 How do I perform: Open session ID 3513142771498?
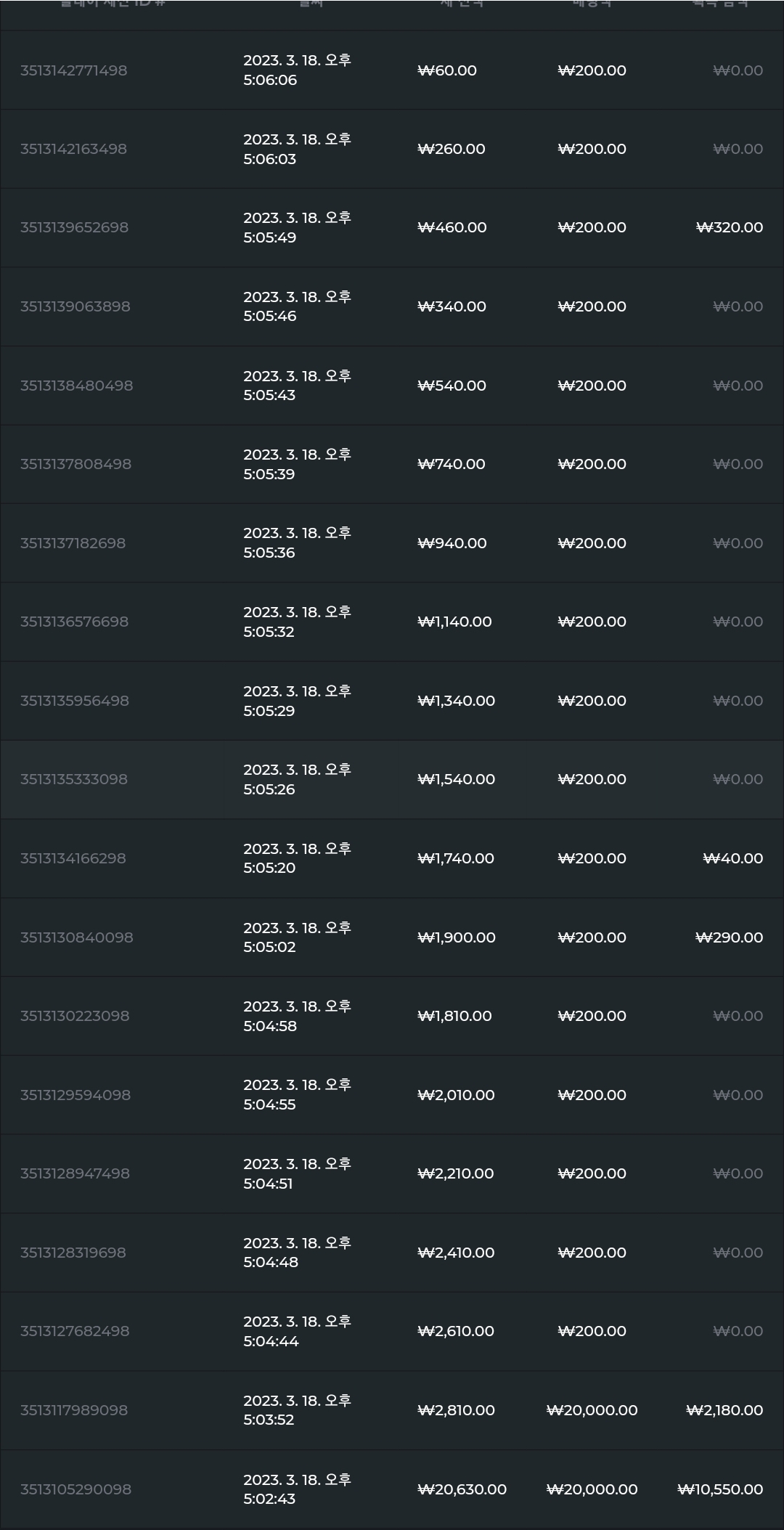[73, 70]
